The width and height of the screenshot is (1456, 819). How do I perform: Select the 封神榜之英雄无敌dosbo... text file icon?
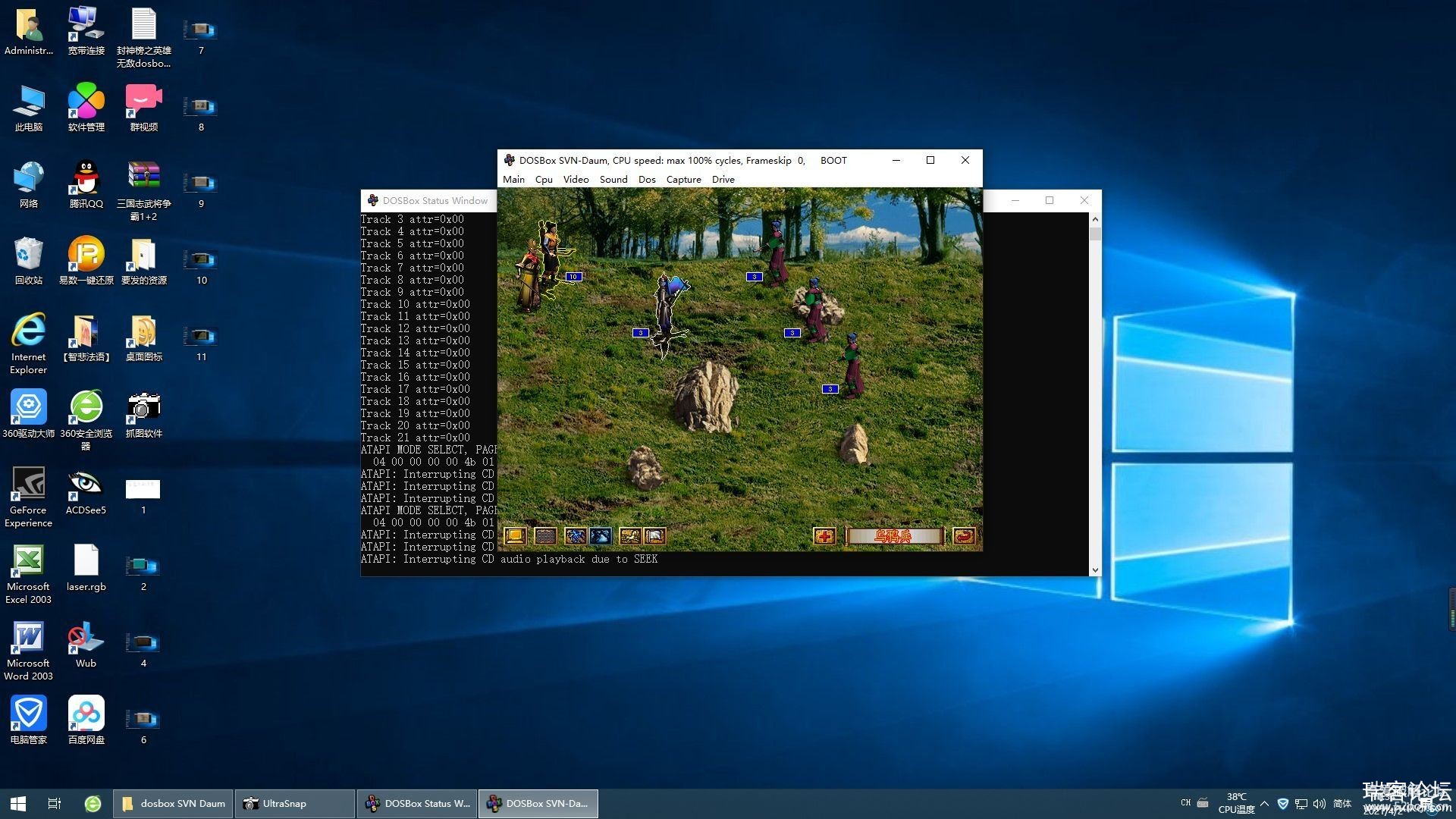click(x=144, y=38)
